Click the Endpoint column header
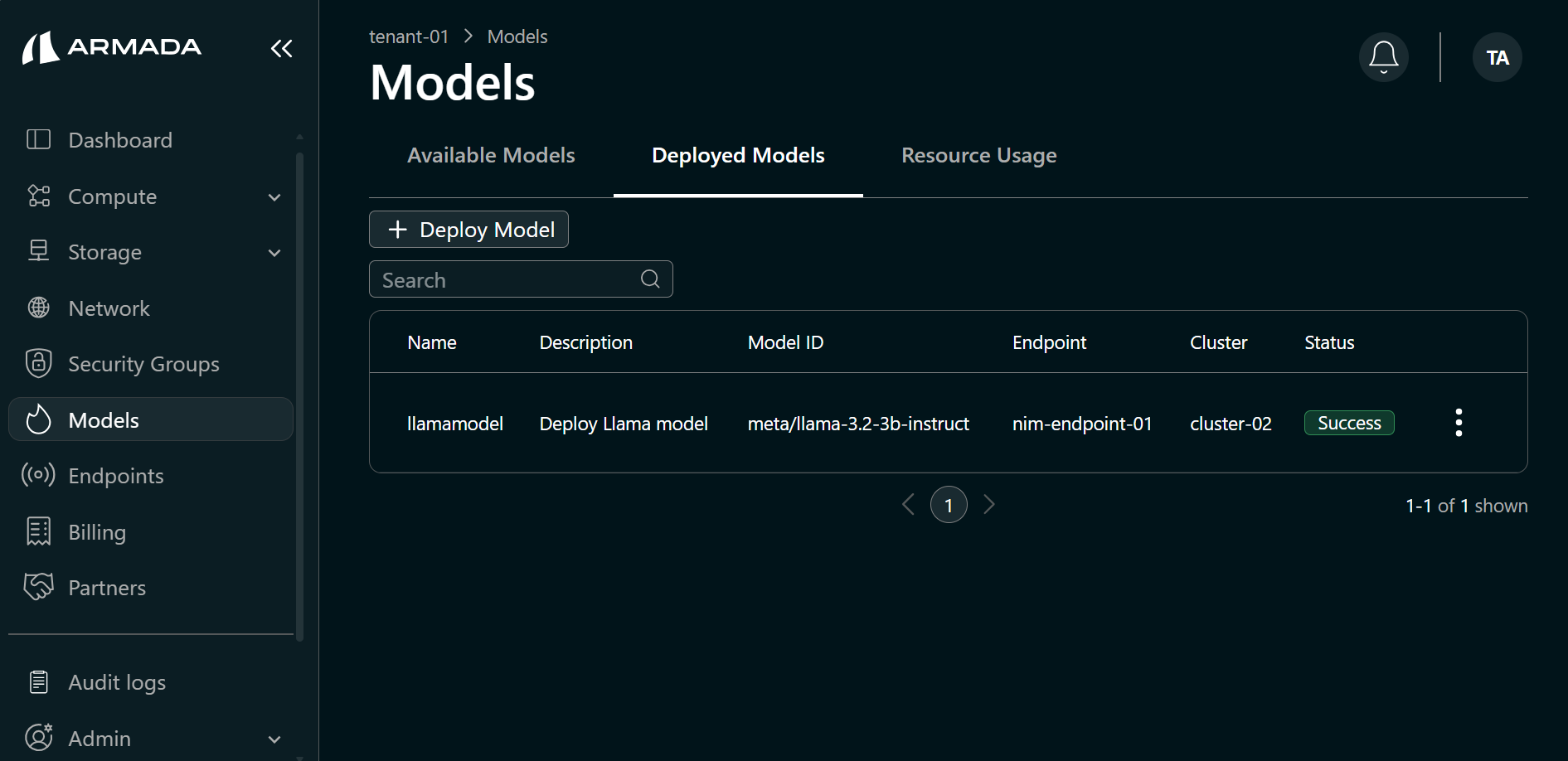The width and height of the screenshot is (1568, 761). pyautogui.click(x=1049, y=342)
